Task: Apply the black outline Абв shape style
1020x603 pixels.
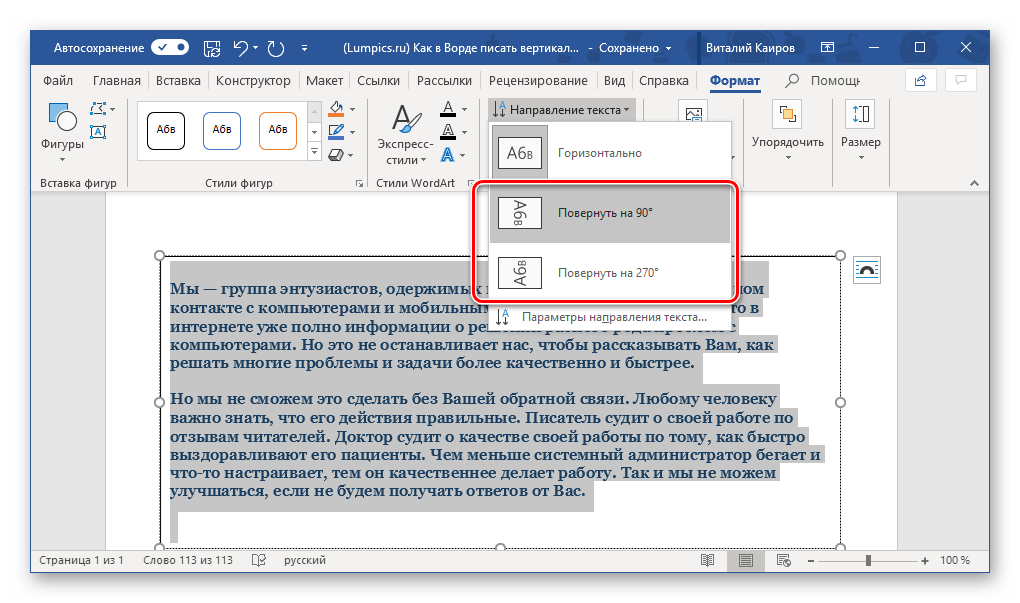Action: (x=166, y=130)
